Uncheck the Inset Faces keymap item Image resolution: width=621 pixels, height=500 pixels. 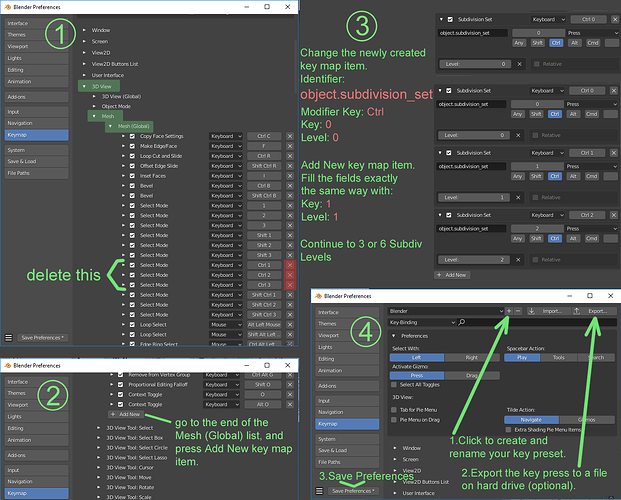tap(132, 176)
